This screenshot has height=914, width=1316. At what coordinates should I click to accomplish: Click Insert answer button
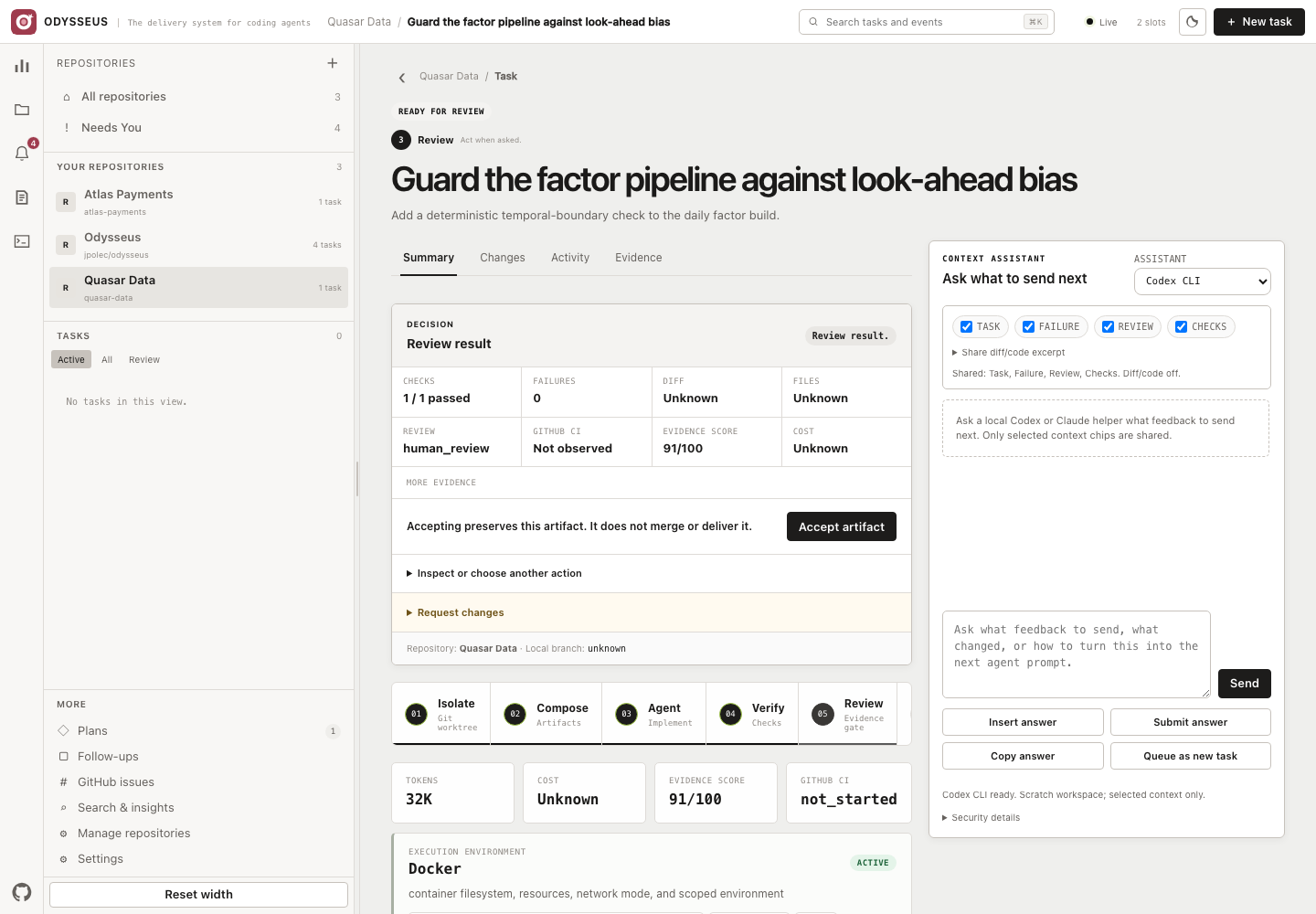point(1023,722)
